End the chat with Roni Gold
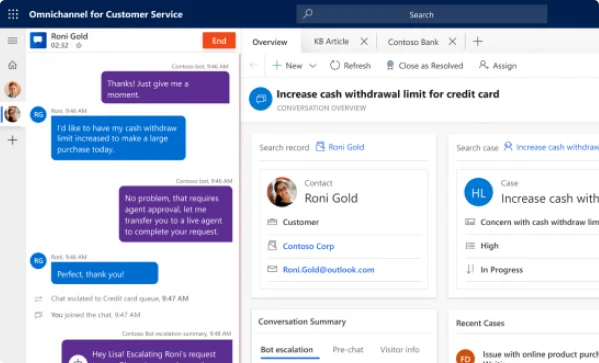The height and width of the screenshot is (363, 599). (x=219, y=41)
